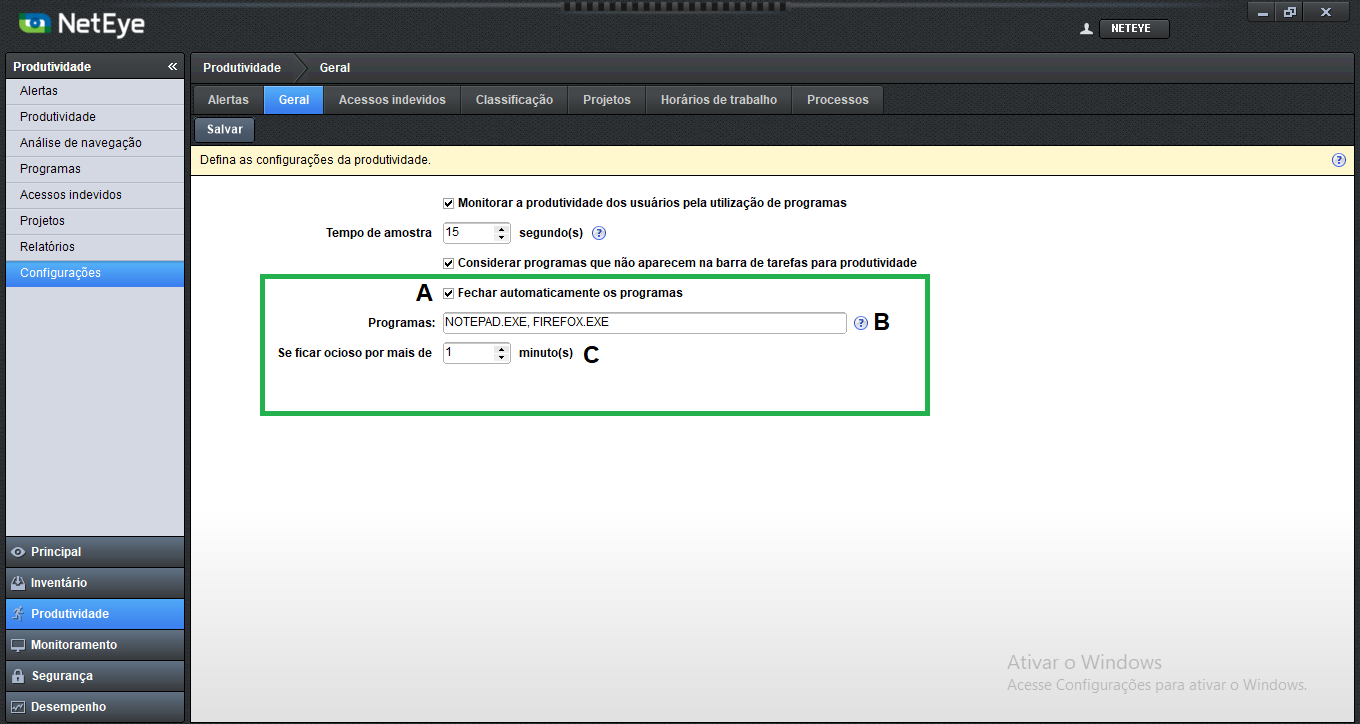This screenshot has height=724, width=1360.
Task: Select Relatórios in the left sidebar
Action: (x=94, y=247)
